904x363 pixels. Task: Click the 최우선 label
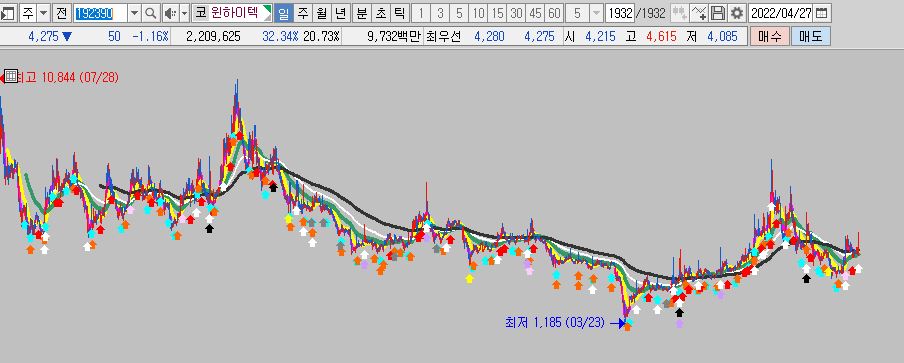[x=443, y=37]
